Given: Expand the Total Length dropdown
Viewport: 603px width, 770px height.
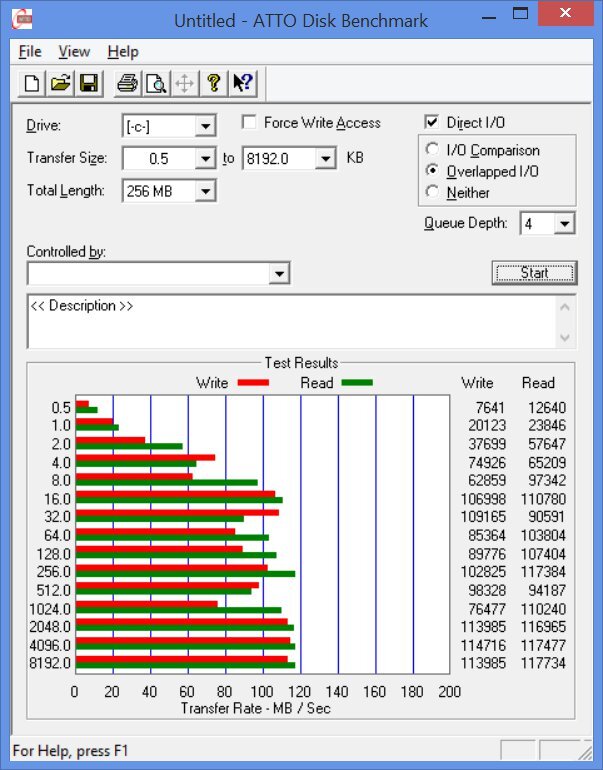Looking at the screenshot, I should pos(205,191).
